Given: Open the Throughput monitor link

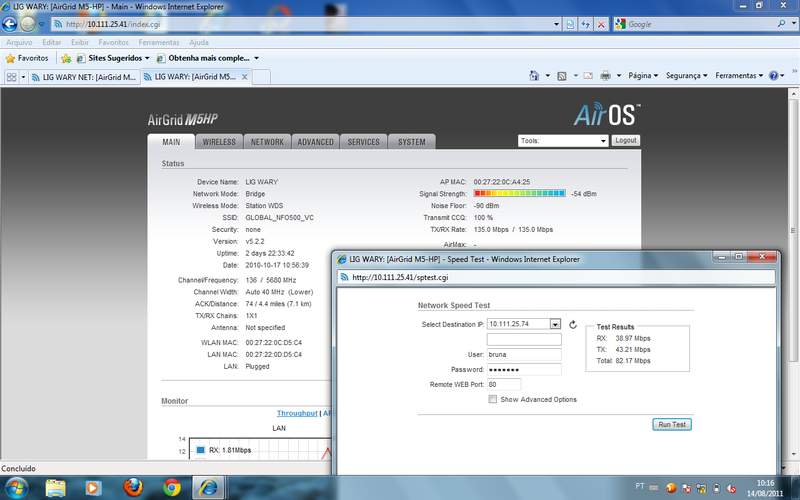Looking at the screenshot, I should tap(297, 413).
